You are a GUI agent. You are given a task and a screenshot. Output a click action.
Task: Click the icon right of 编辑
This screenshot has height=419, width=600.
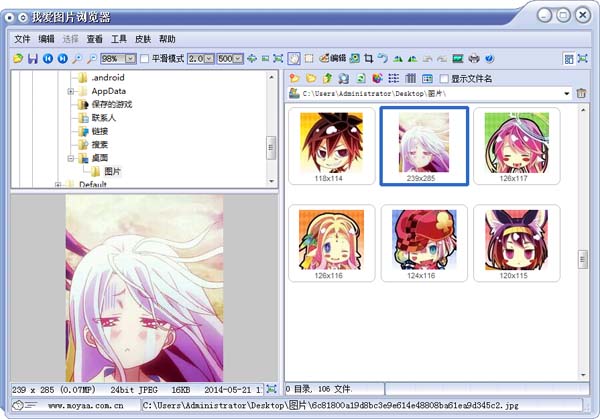[x=355, y=59]
